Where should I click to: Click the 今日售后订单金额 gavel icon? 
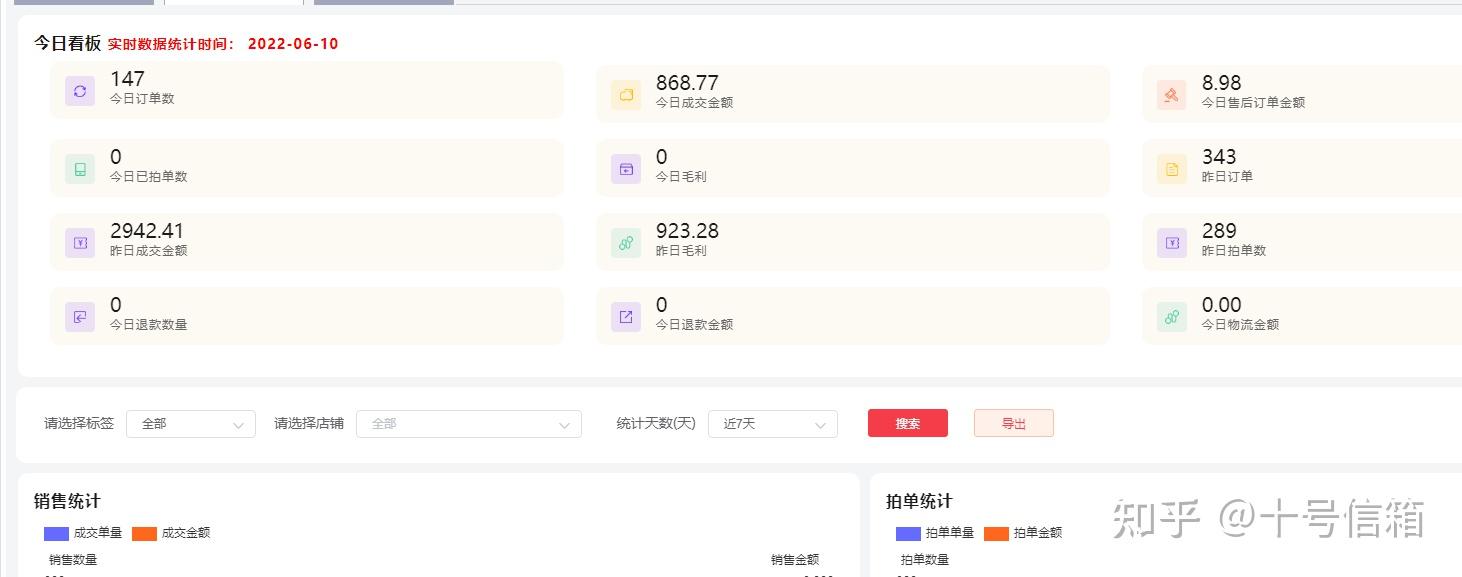click(x=1172, y=95)
